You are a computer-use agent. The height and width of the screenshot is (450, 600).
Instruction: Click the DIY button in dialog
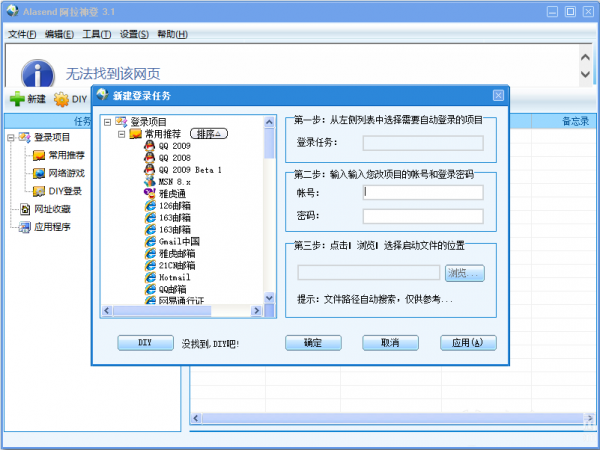(x=145, y=343)
